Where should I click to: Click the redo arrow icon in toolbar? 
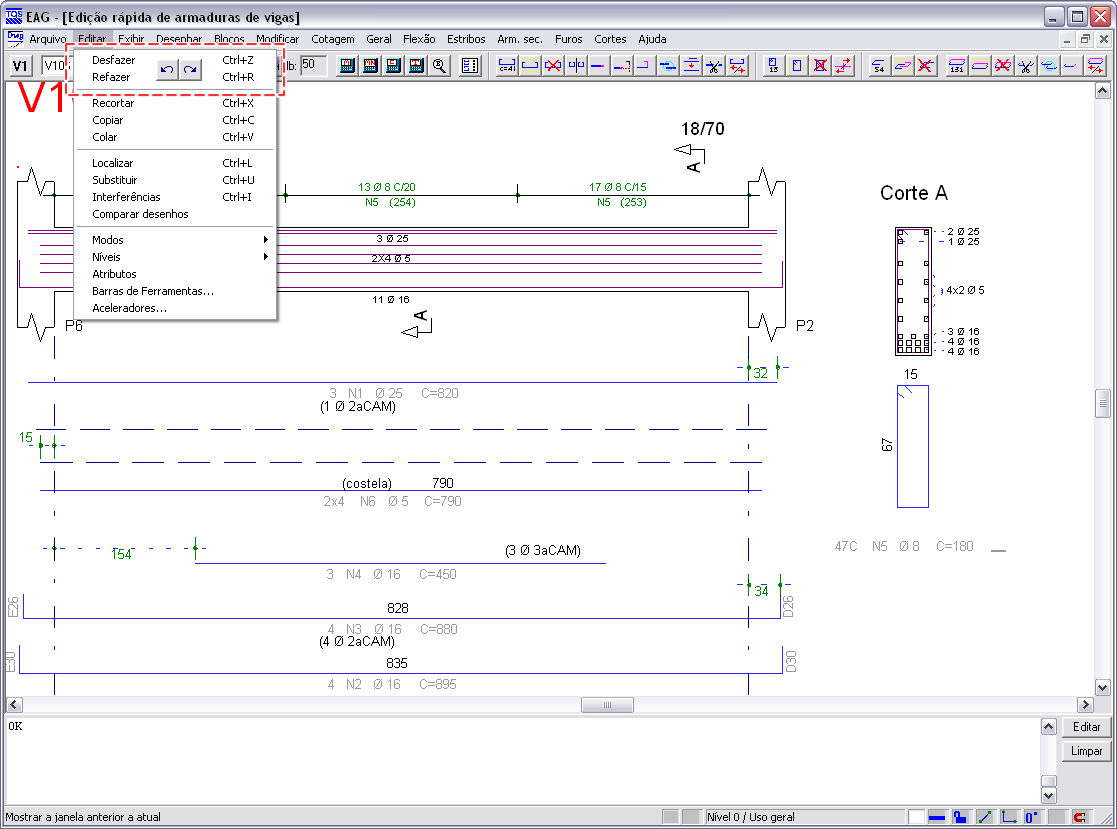point(189,69)
